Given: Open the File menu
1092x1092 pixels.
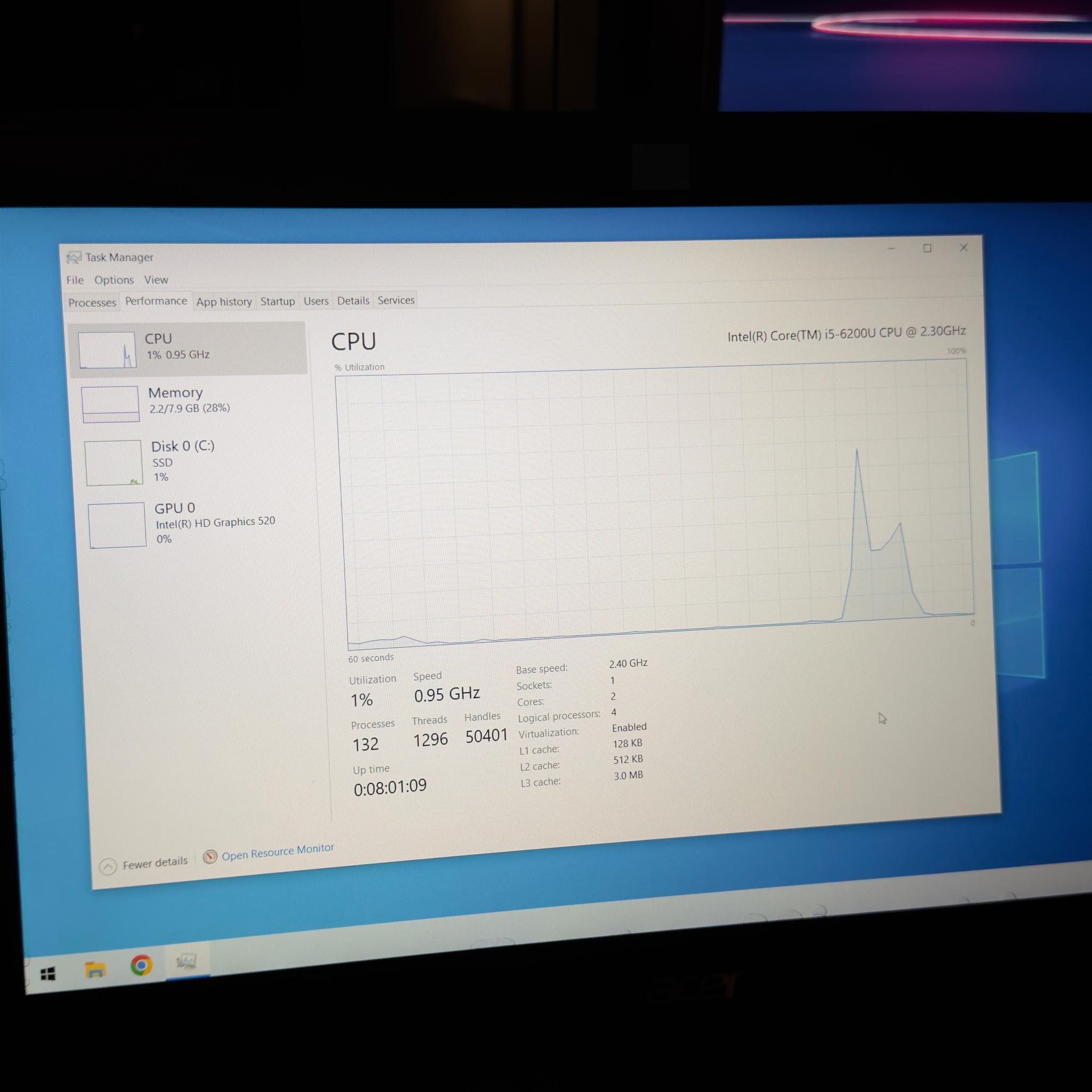Looking at the screenshot, I should click(x=75, y=280).
